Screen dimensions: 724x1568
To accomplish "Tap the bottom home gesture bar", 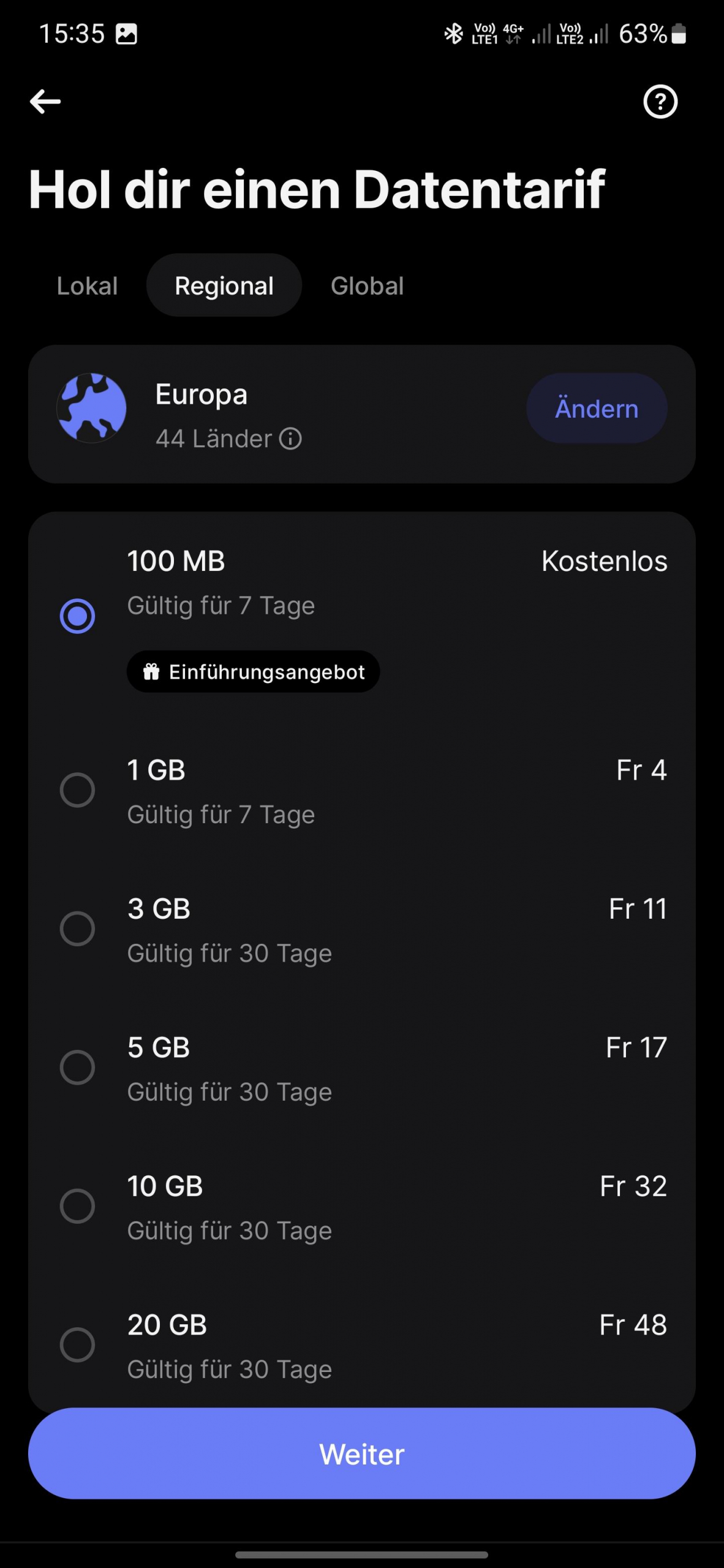I will pos(361,1555).
